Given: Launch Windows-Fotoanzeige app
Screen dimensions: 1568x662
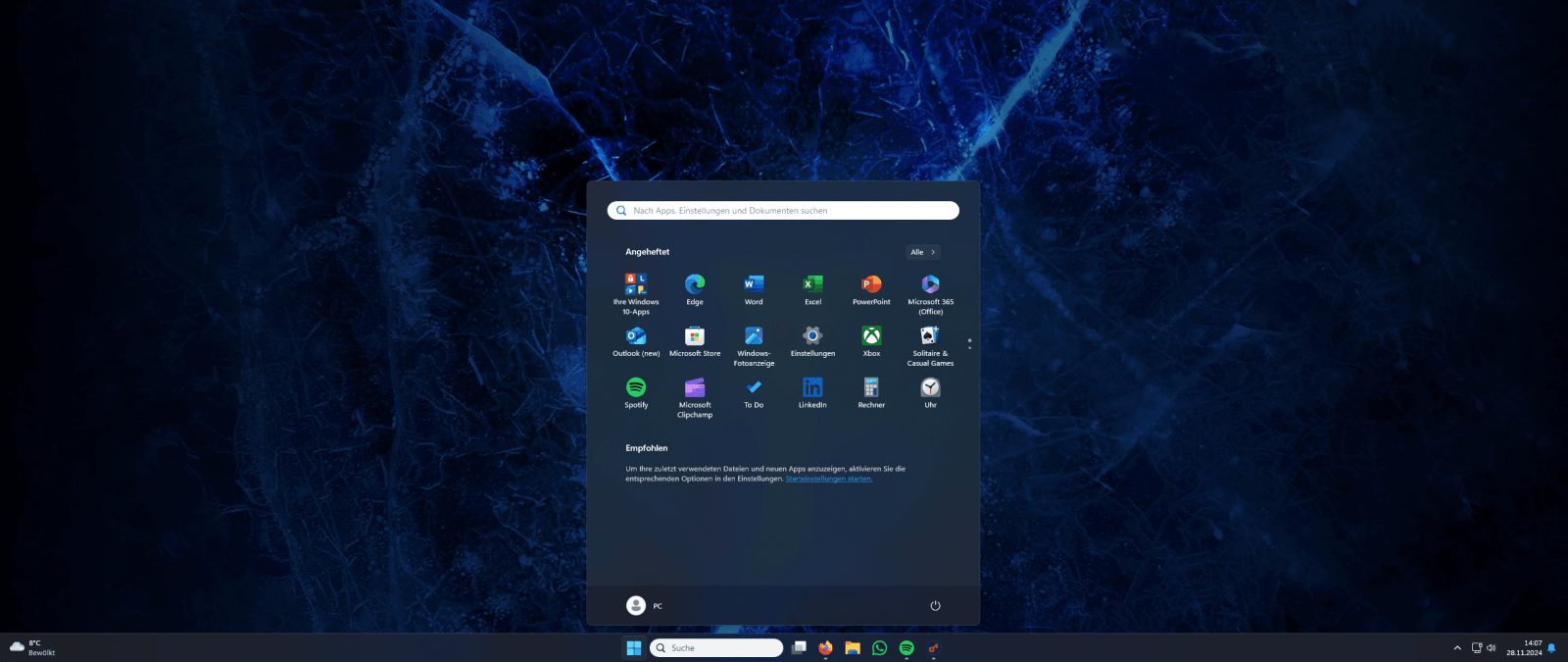Looking at the screenshot, I should (754, 346).
